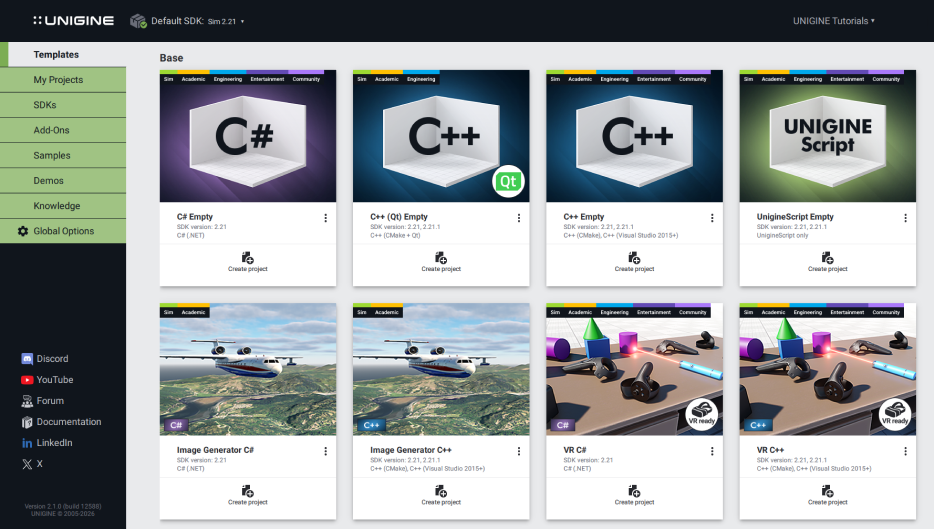Viewport: 934px width, 529px height.
Task: Open the UNIGINE Tutorials dropdown
Action: [x=833, y=21]
